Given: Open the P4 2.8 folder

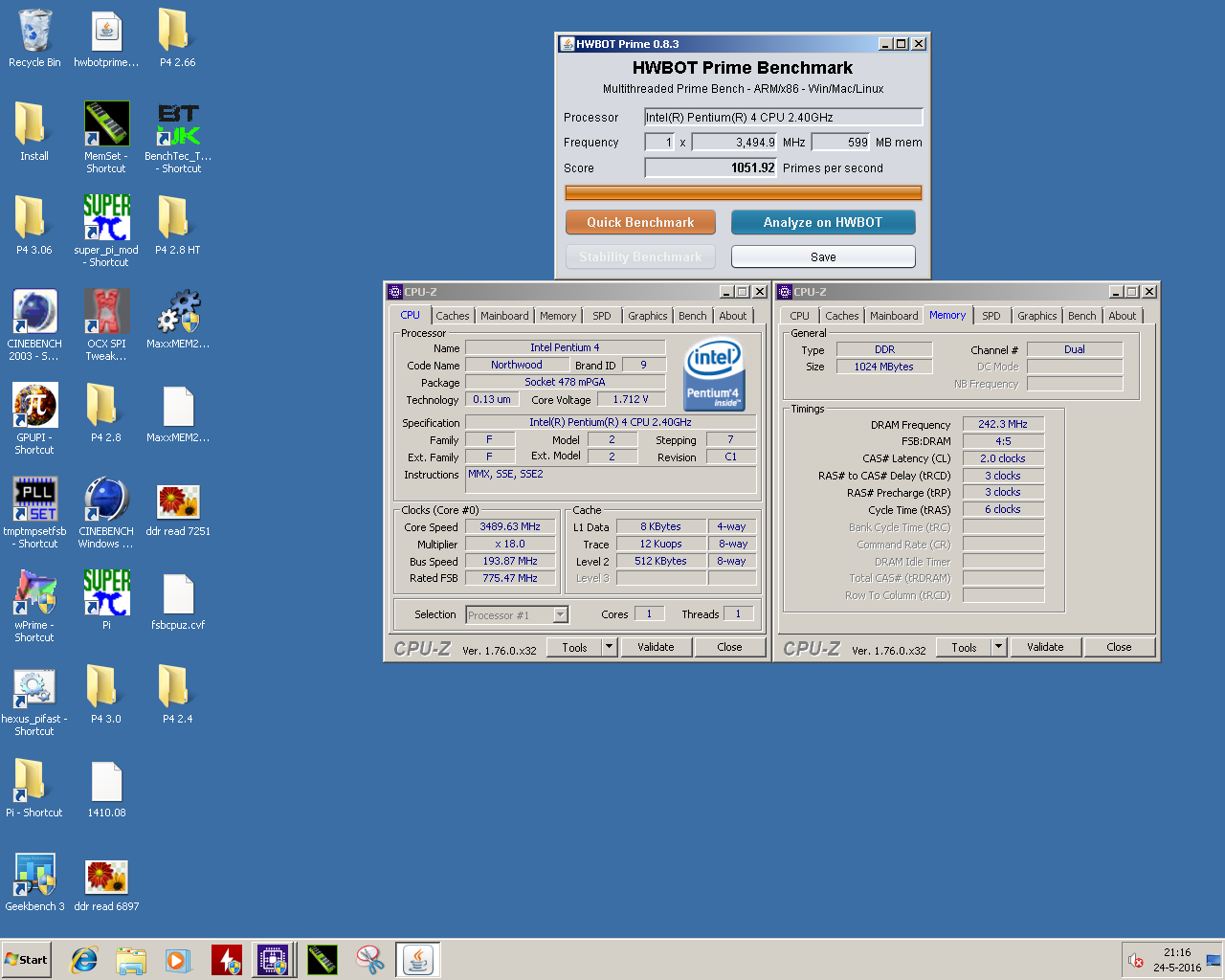Looking at the screenshot, I should [106, 413].
